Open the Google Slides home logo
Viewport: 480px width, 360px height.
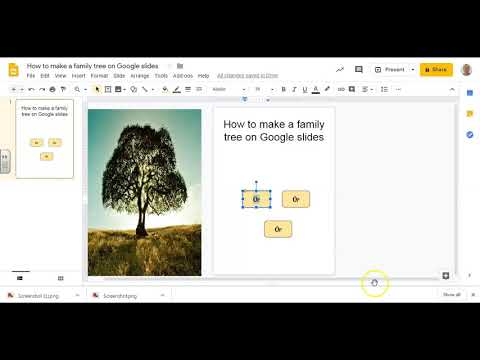13,70
